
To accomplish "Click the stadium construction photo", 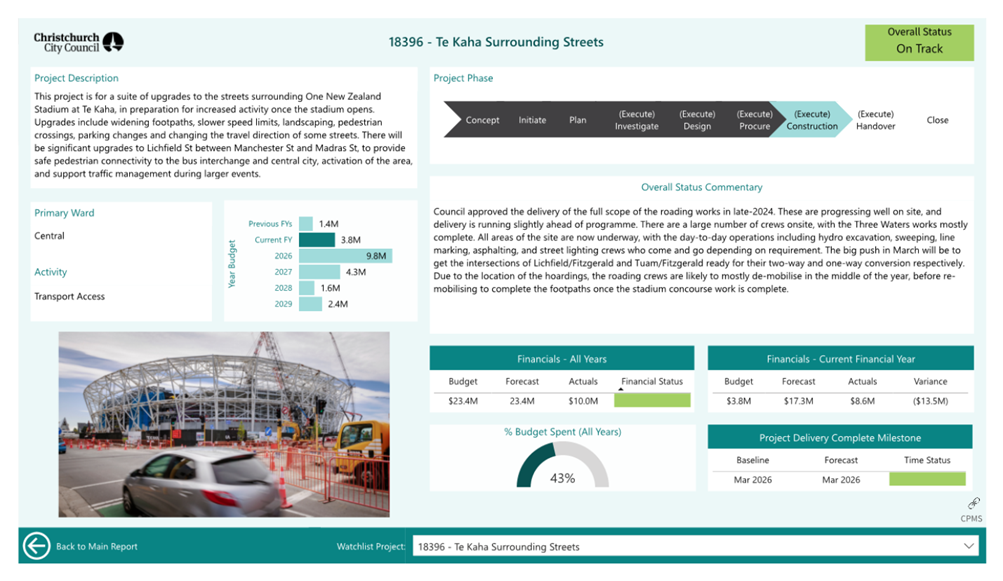I will tap(224, 424).
